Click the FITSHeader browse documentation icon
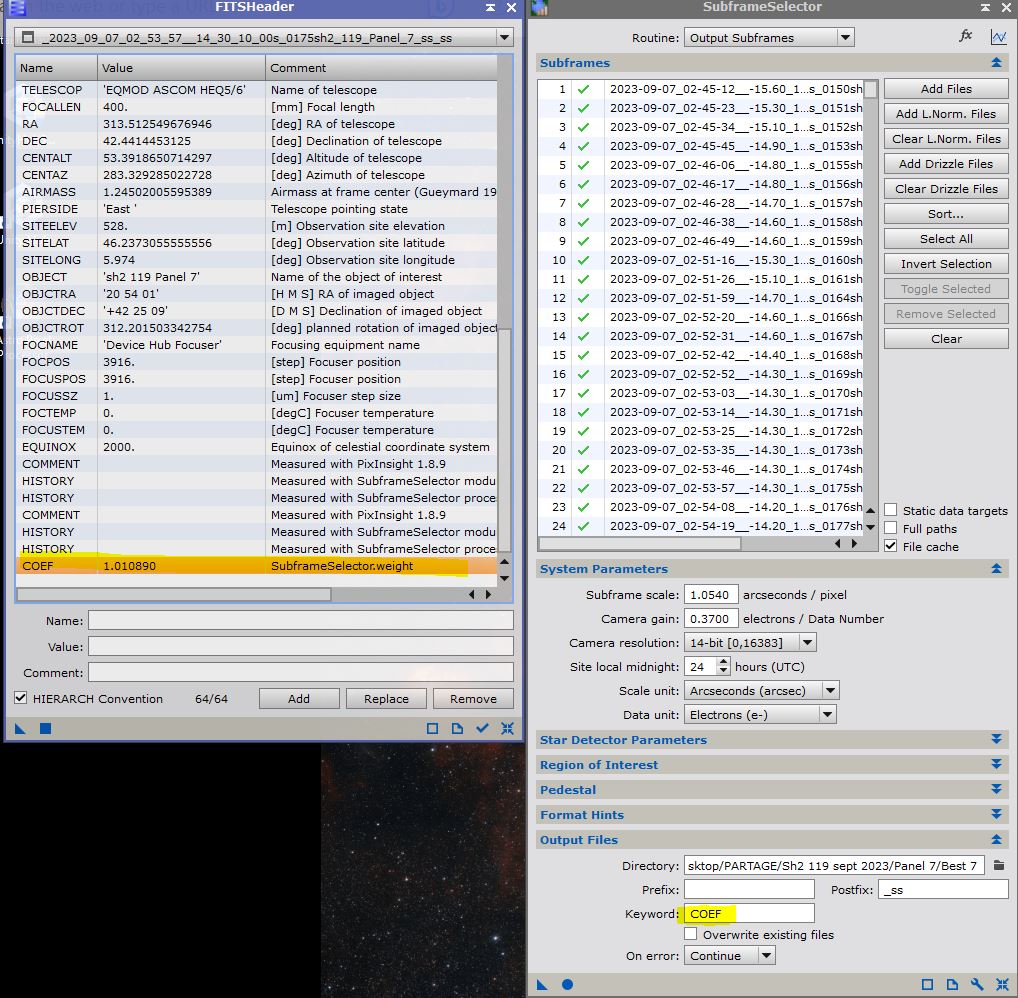1018x998 pixels. [x=458, y=729]
